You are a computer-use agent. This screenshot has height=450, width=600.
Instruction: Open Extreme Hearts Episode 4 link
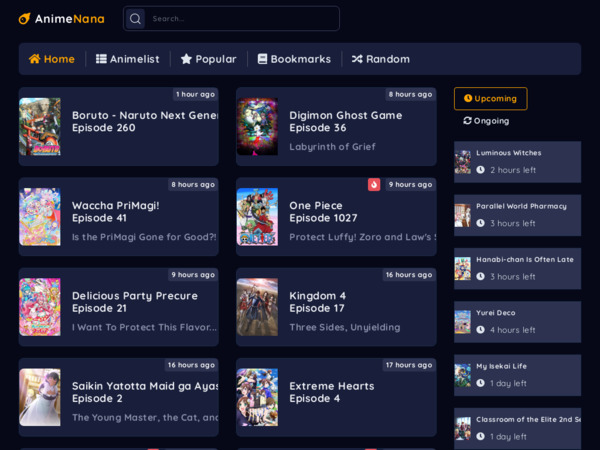tap(331, 392)
